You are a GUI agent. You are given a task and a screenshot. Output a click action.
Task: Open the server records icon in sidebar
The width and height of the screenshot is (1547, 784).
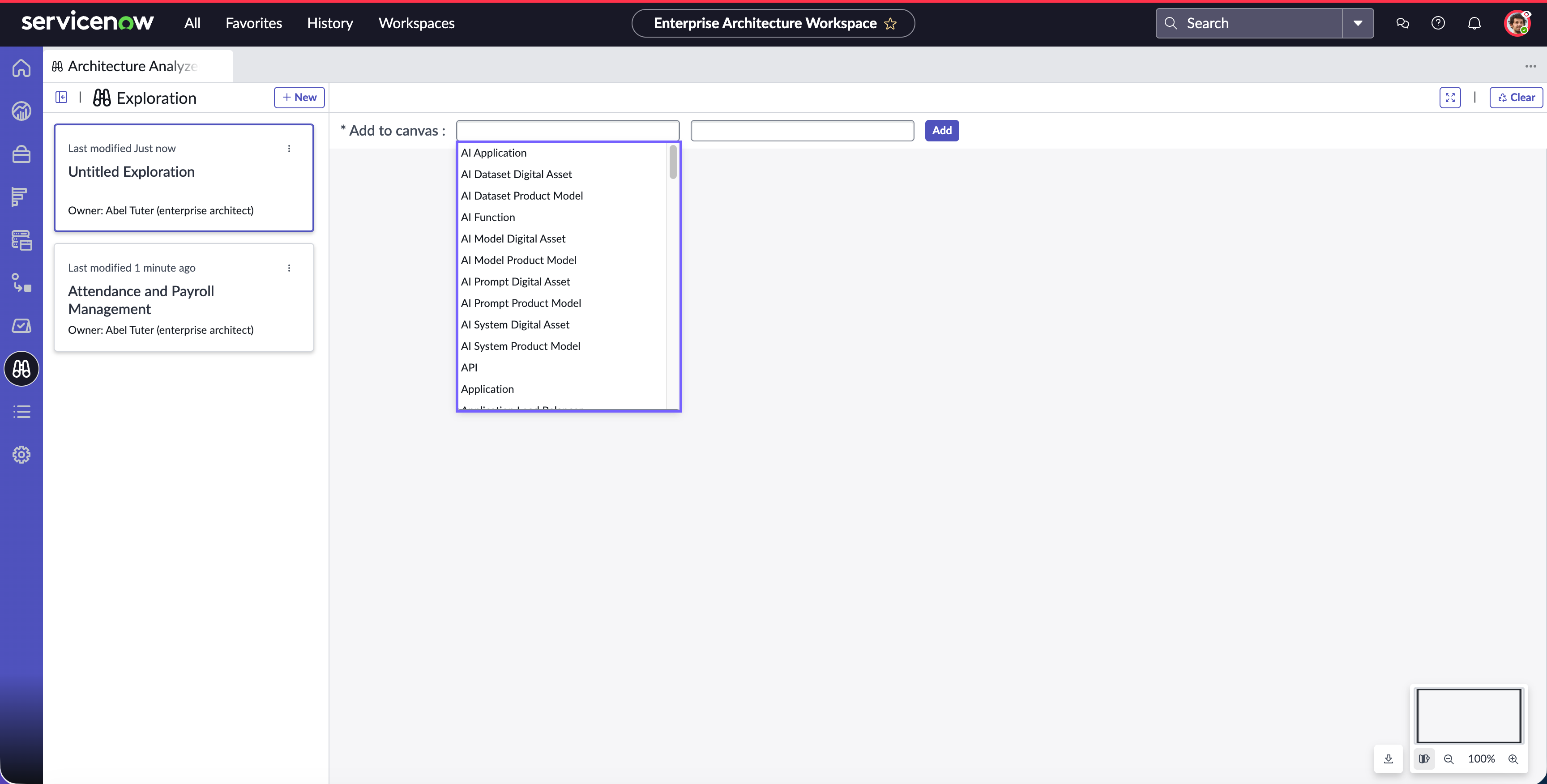(x=21, y=240)
